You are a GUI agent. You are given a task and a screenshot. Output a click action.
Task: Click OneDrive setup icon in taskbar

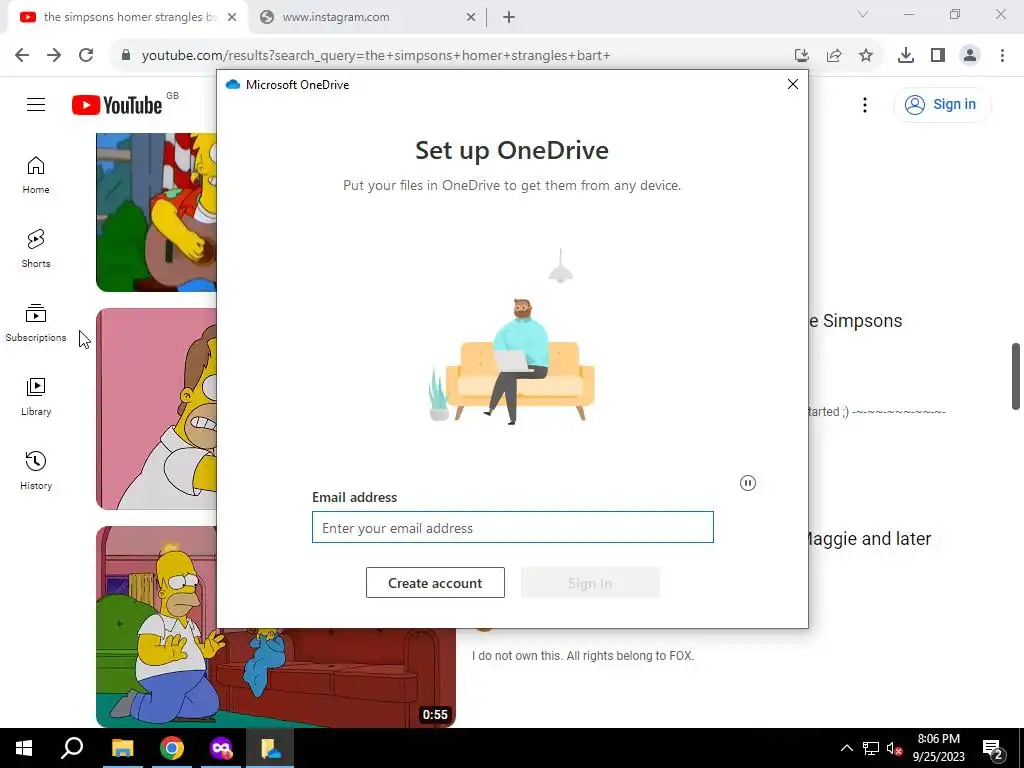(270, 748)
